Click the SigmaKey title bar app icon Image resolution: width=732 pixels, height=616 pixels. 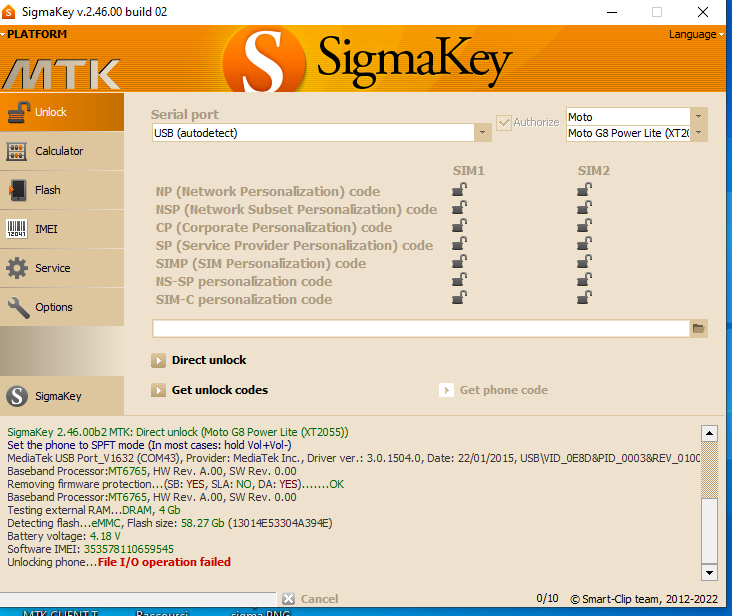[x=8, y=12]
